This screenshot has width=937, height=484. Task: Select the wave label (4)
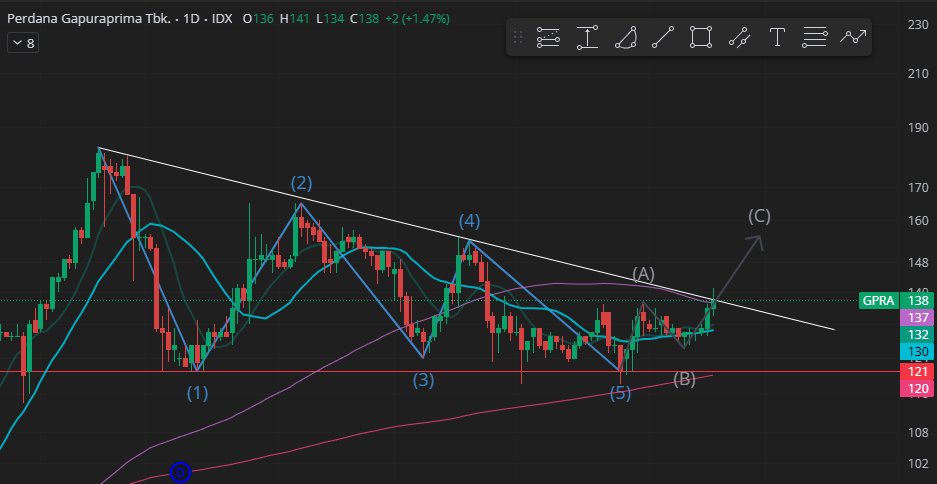click(469, 221)
